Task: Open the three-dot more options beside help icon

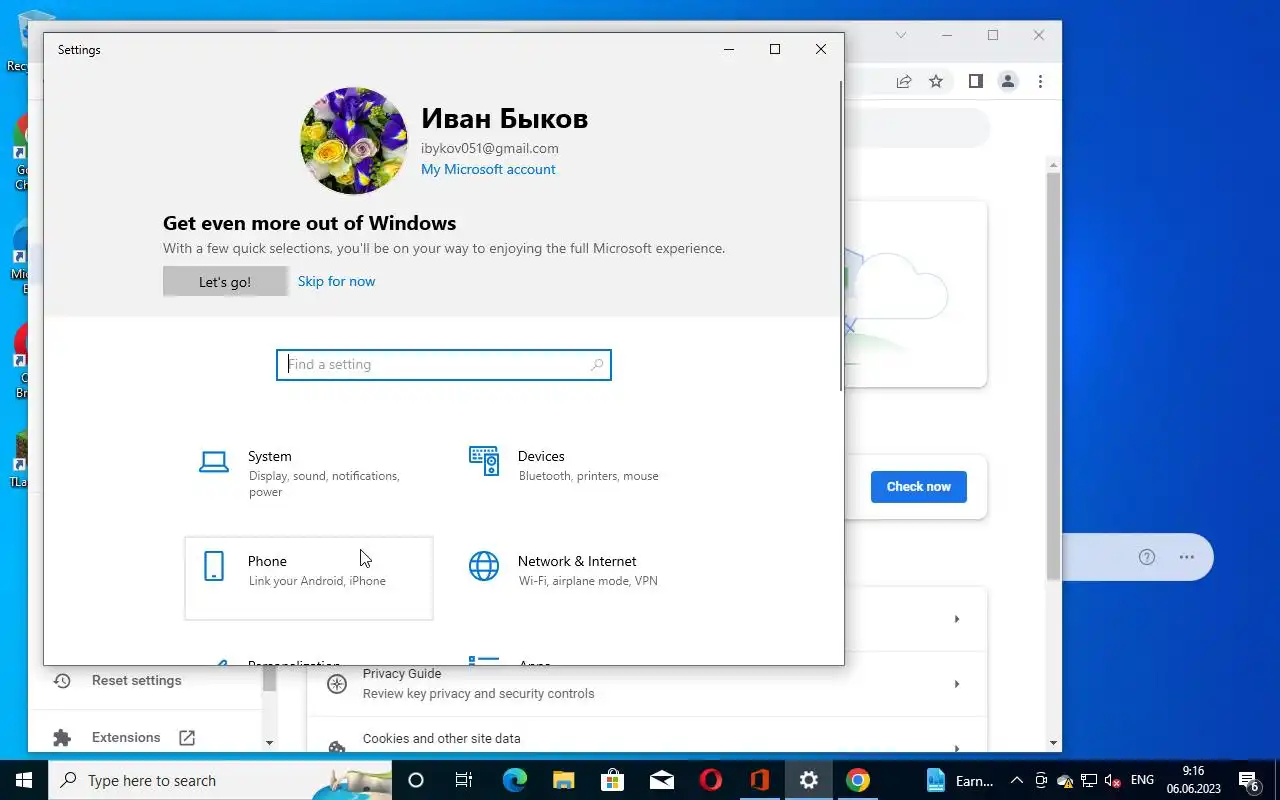Action: [1187, 557]
